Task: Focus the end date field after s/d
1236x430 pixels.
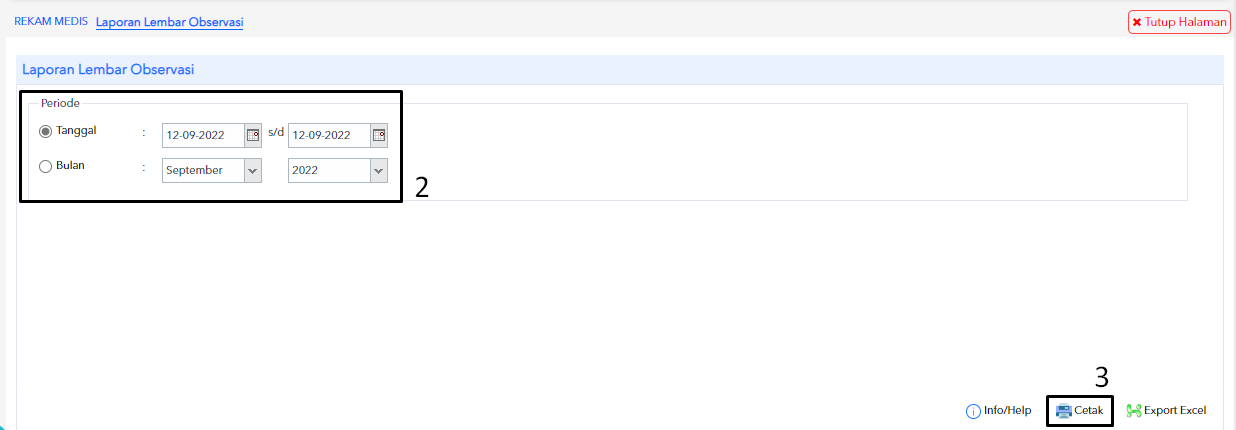Action: tap(330, 136)
